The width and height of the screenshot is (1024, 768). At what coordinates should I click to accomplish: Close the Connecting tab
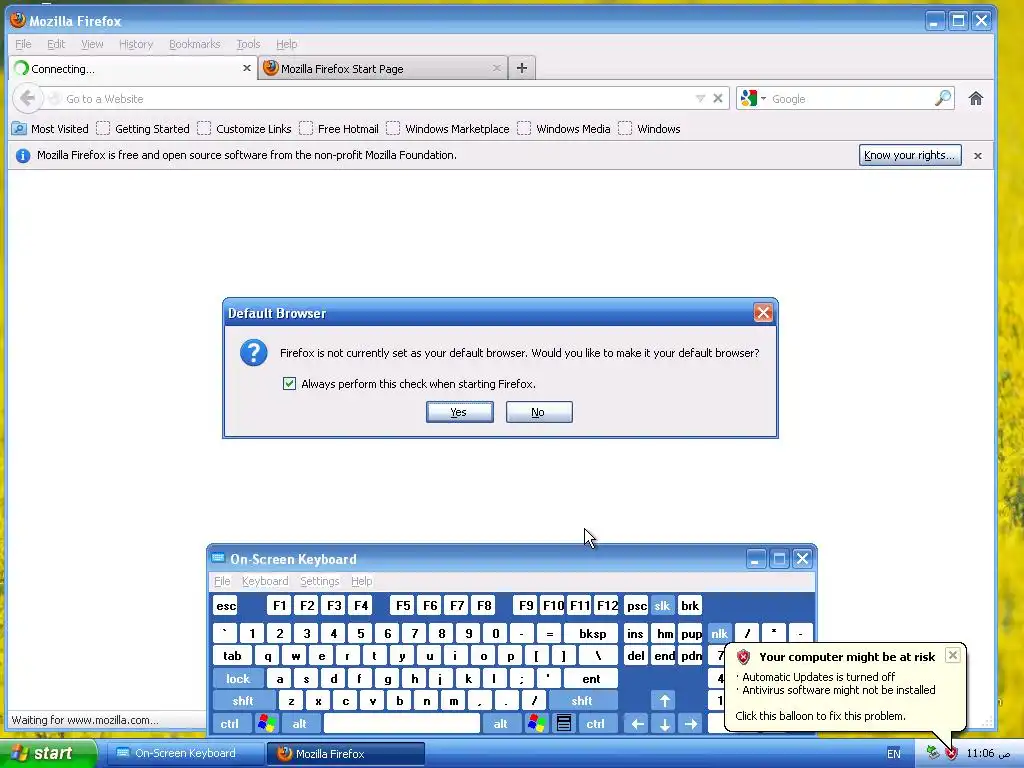click(x=247, y=68)
